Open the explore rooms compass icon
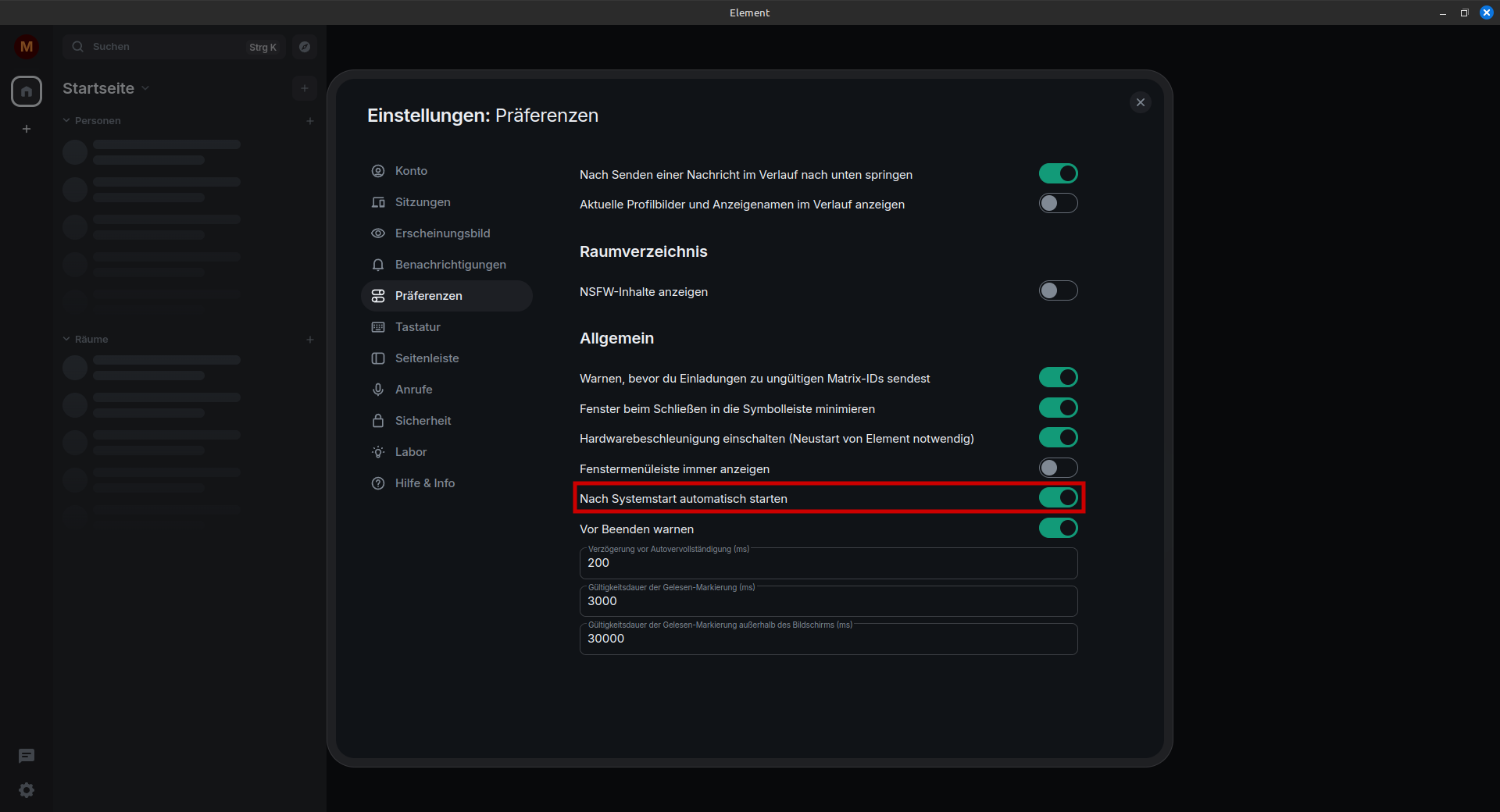This screenshot has height=812, width=1500. coord(305,47)
